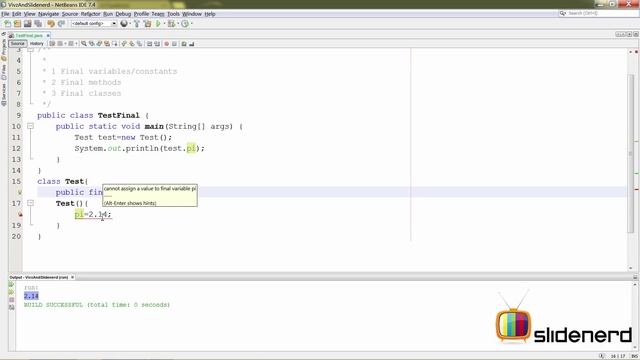Go to the previous bookmark
The image size is (640, 360).
point(124,44)
